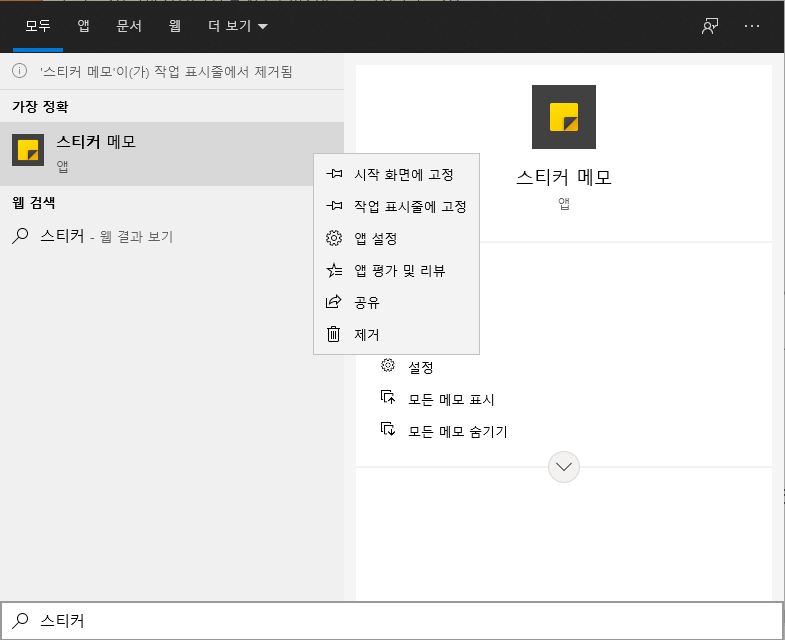Click the pin icon next to 시작 화면에 고정
Viewport: 785px width, 640px height.
pos(334,174)
